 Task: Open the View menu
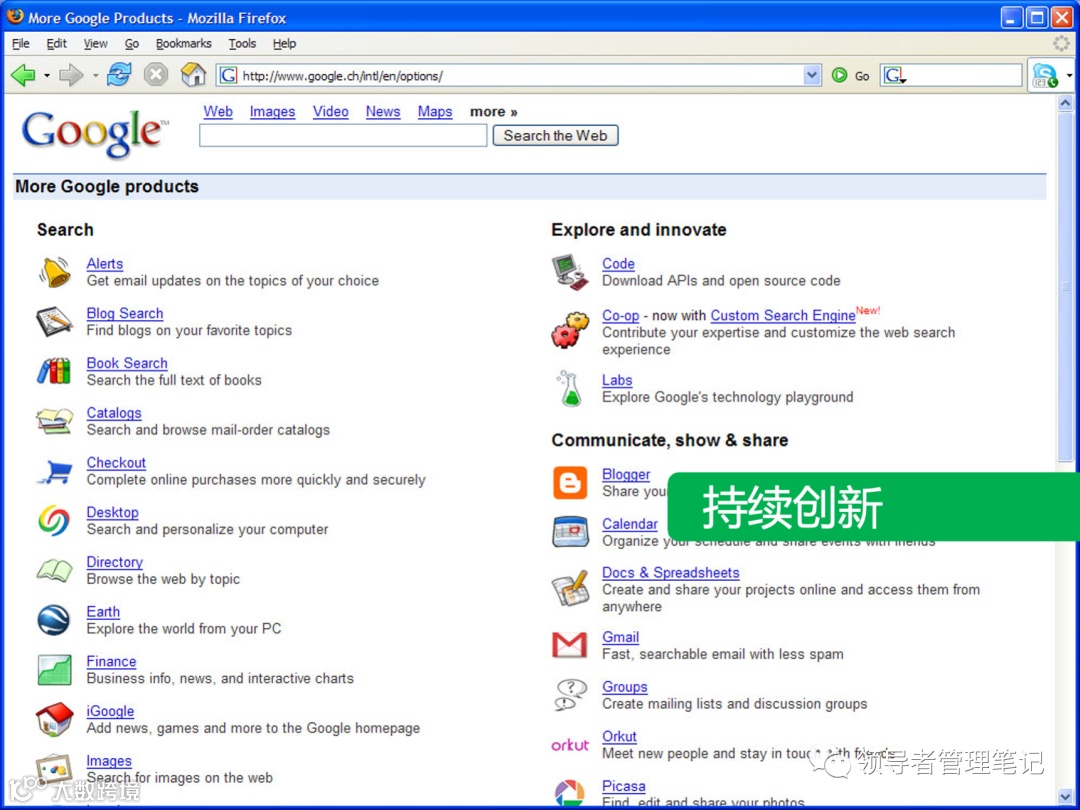point(96,43)
